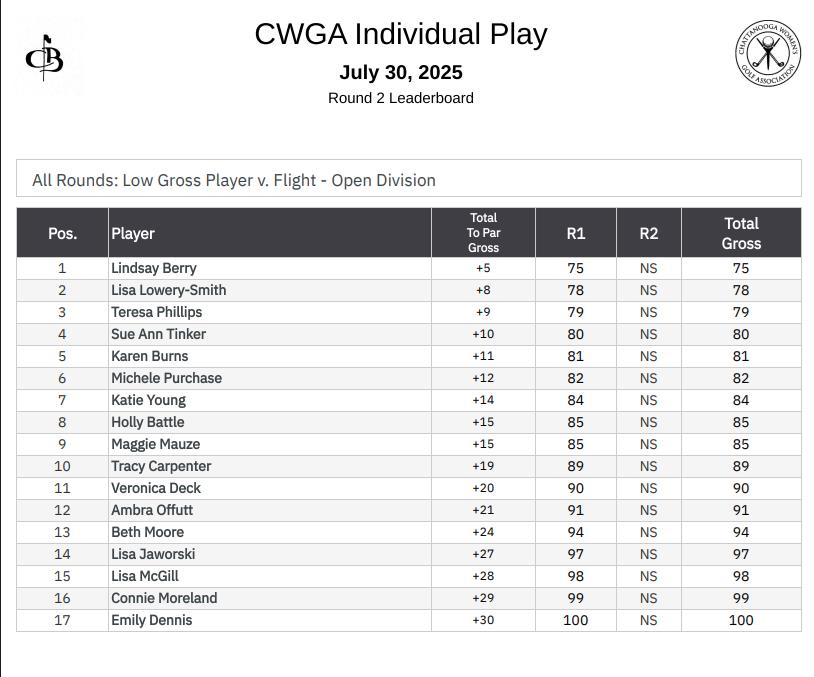The image size is (814, 677).
Task: Click the CB golf club logo
Action: point(45,57)
